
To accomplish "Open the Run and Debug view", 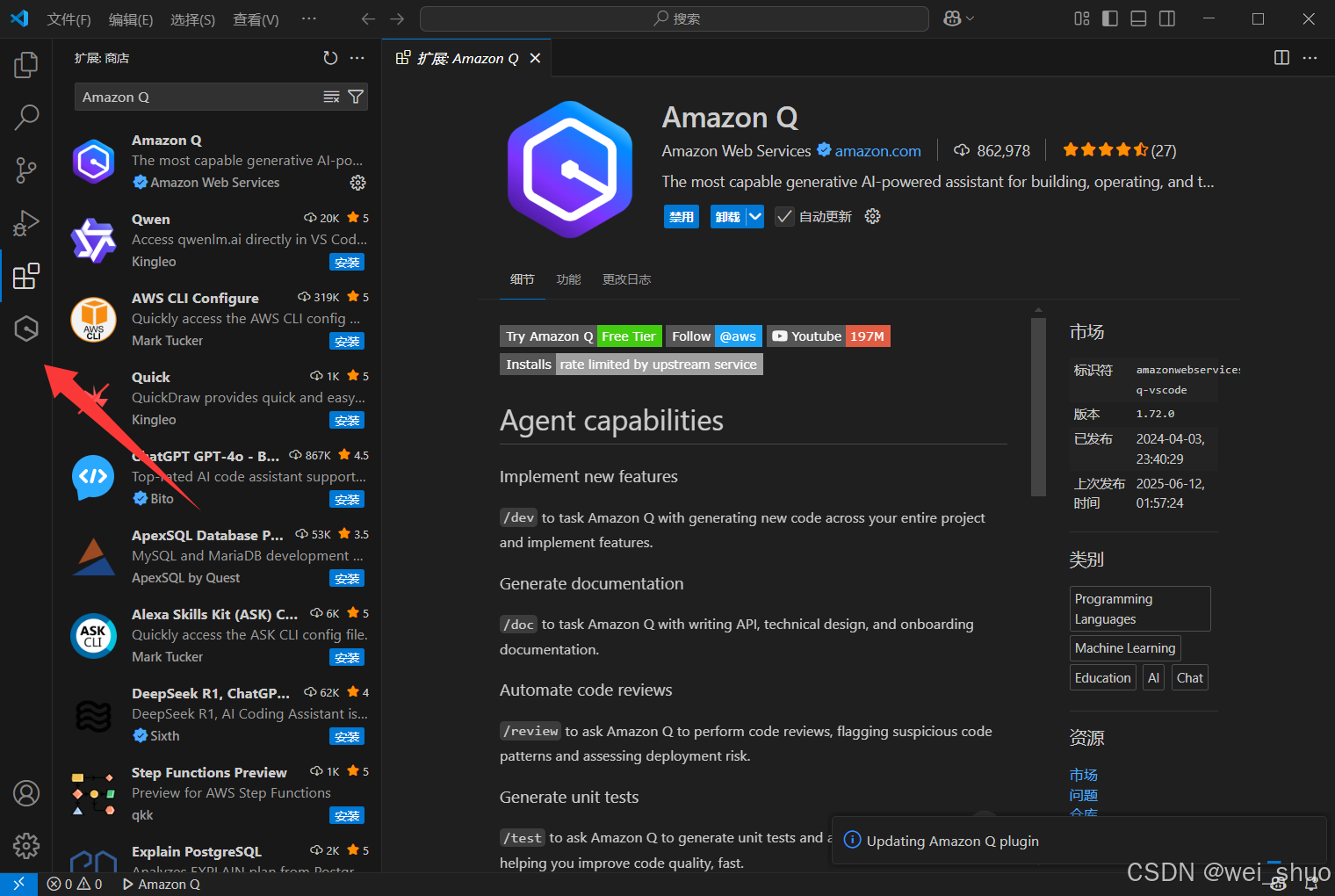I will point(26,223).
